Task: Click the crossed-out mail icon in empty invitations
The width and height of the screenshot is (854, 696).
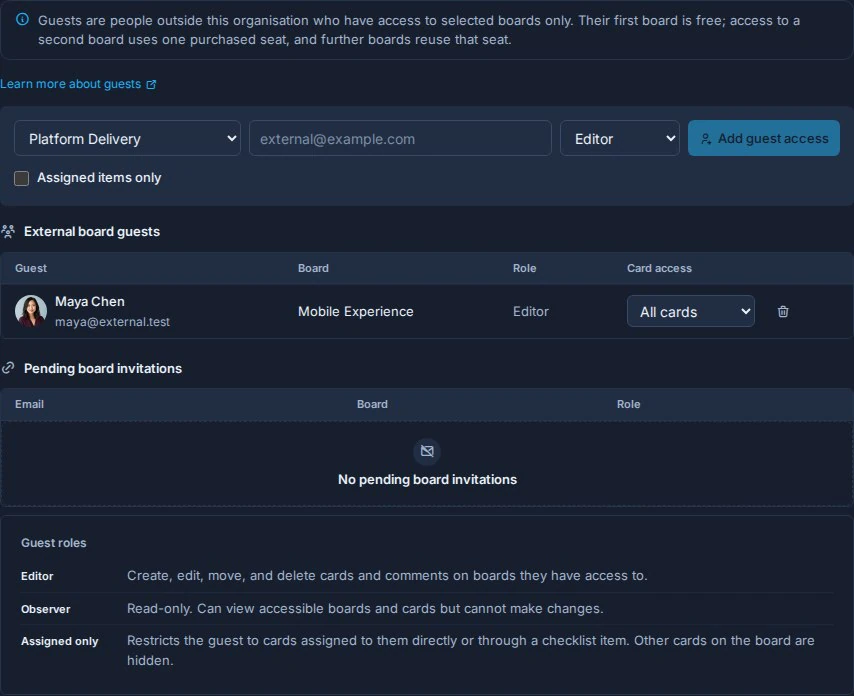Action: 427,451
